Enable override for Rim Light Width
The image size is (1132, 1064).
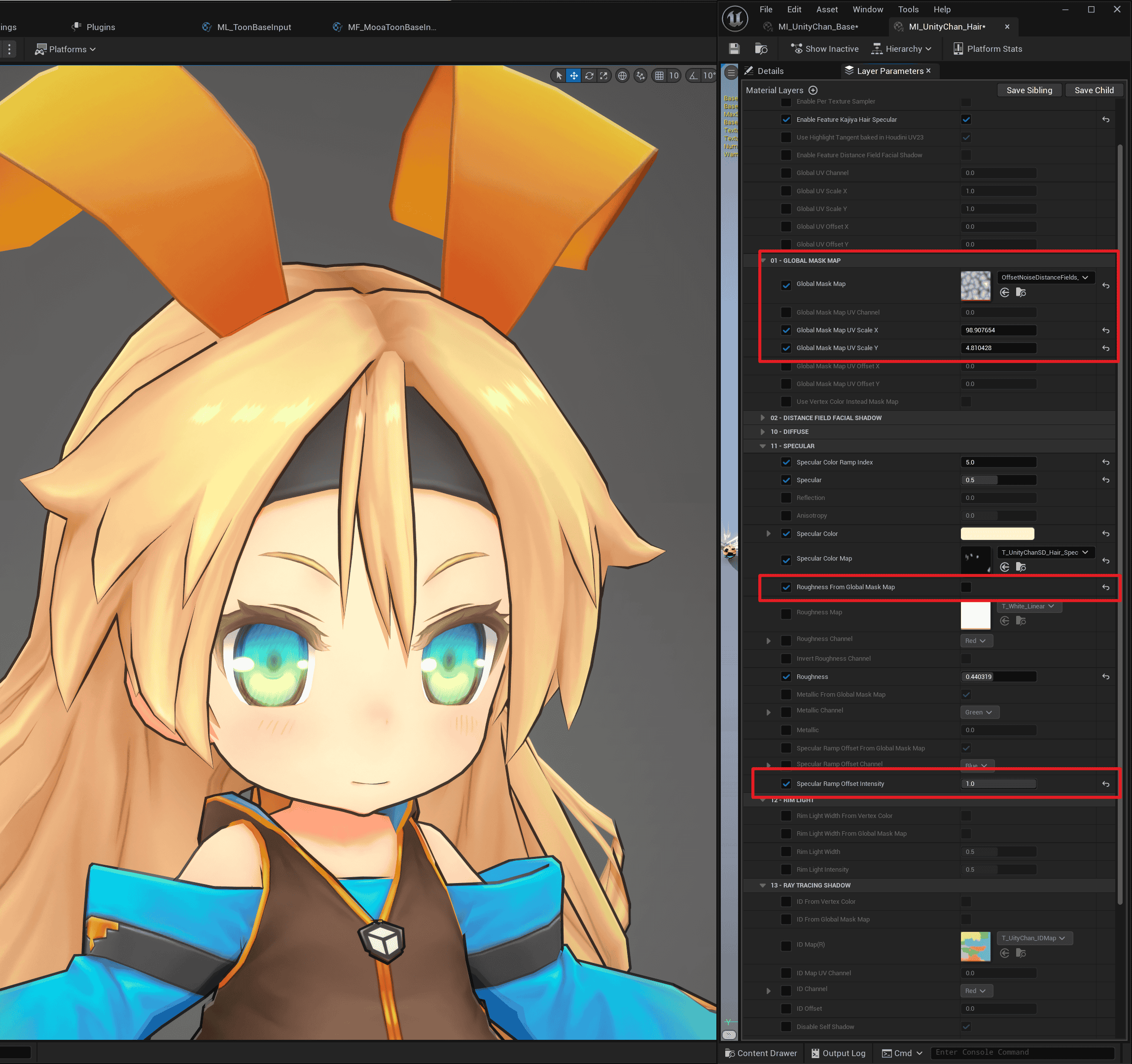786,852
